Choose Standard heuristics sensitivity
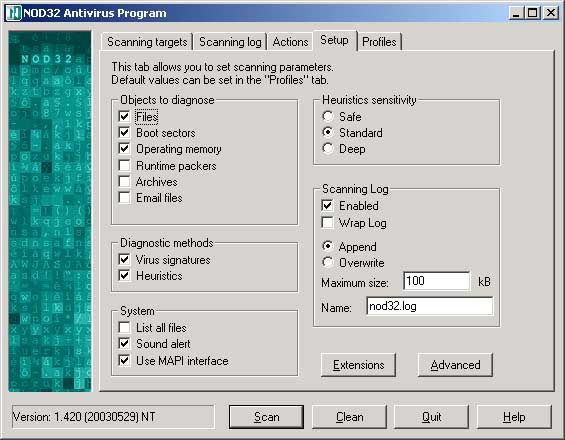 (x=328, y=132)
